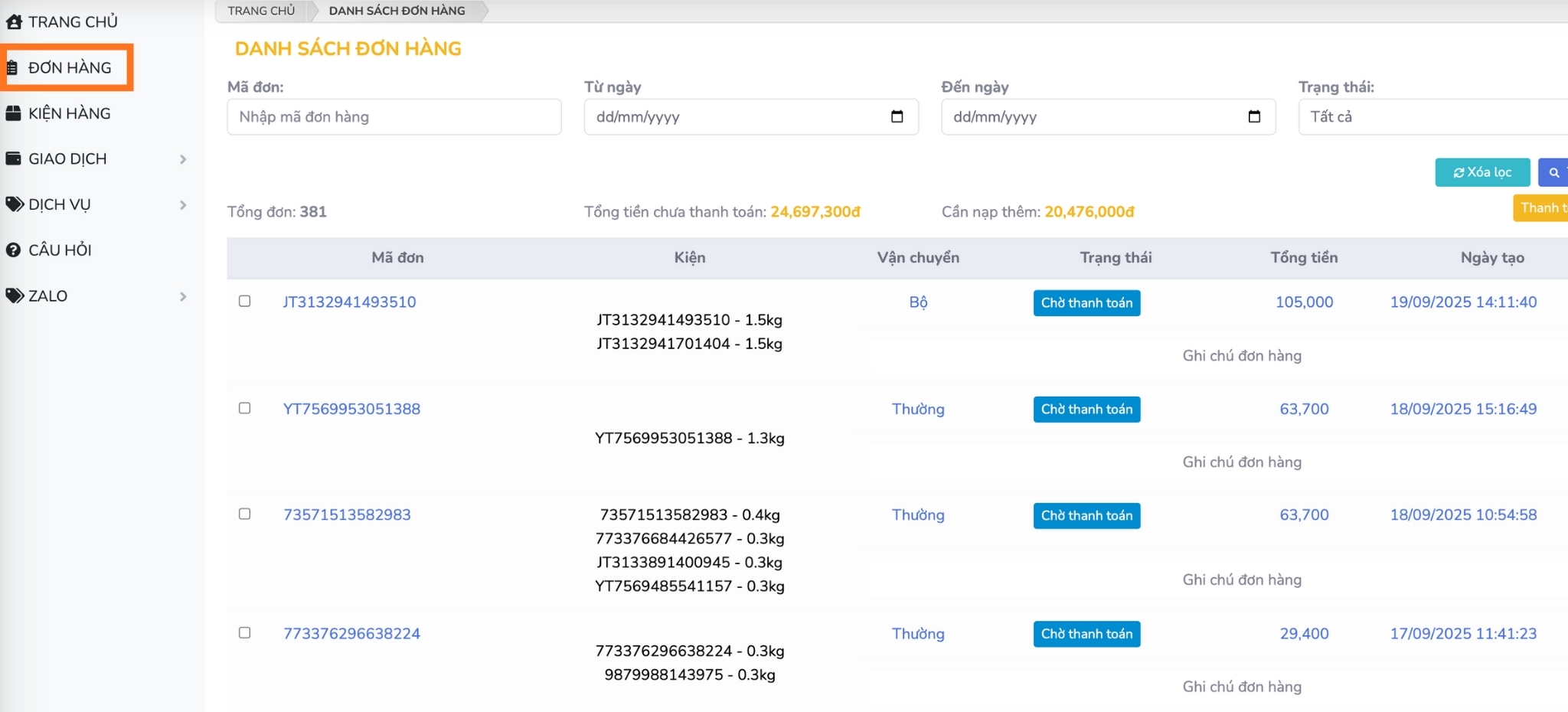1568x712 pixels.
Task: Click the question mark icon for Câu Hỏi
Action: pos(14,250)
